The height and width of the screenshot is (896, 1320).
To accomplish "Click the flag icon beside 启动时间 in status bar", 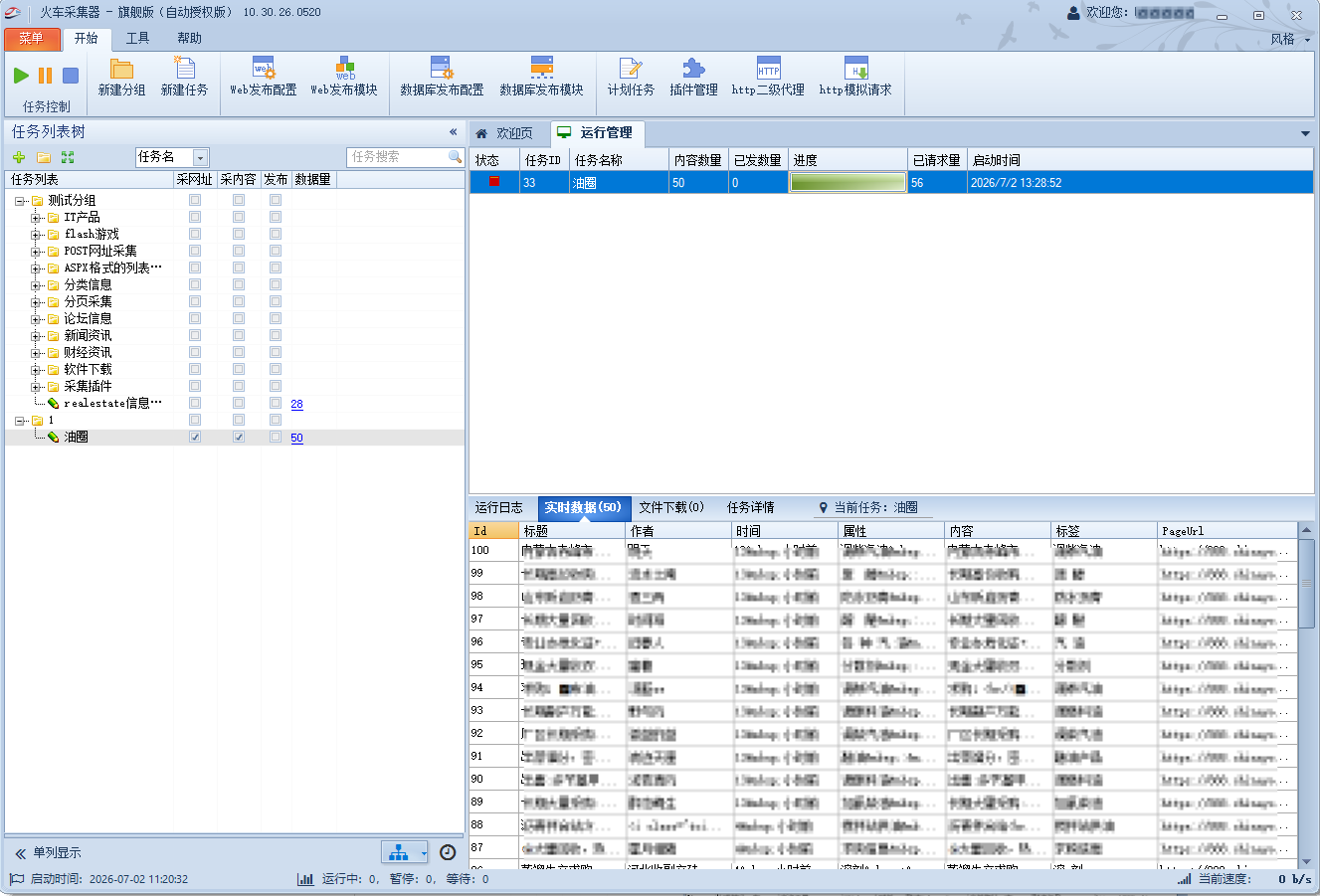I will point(17,879).
